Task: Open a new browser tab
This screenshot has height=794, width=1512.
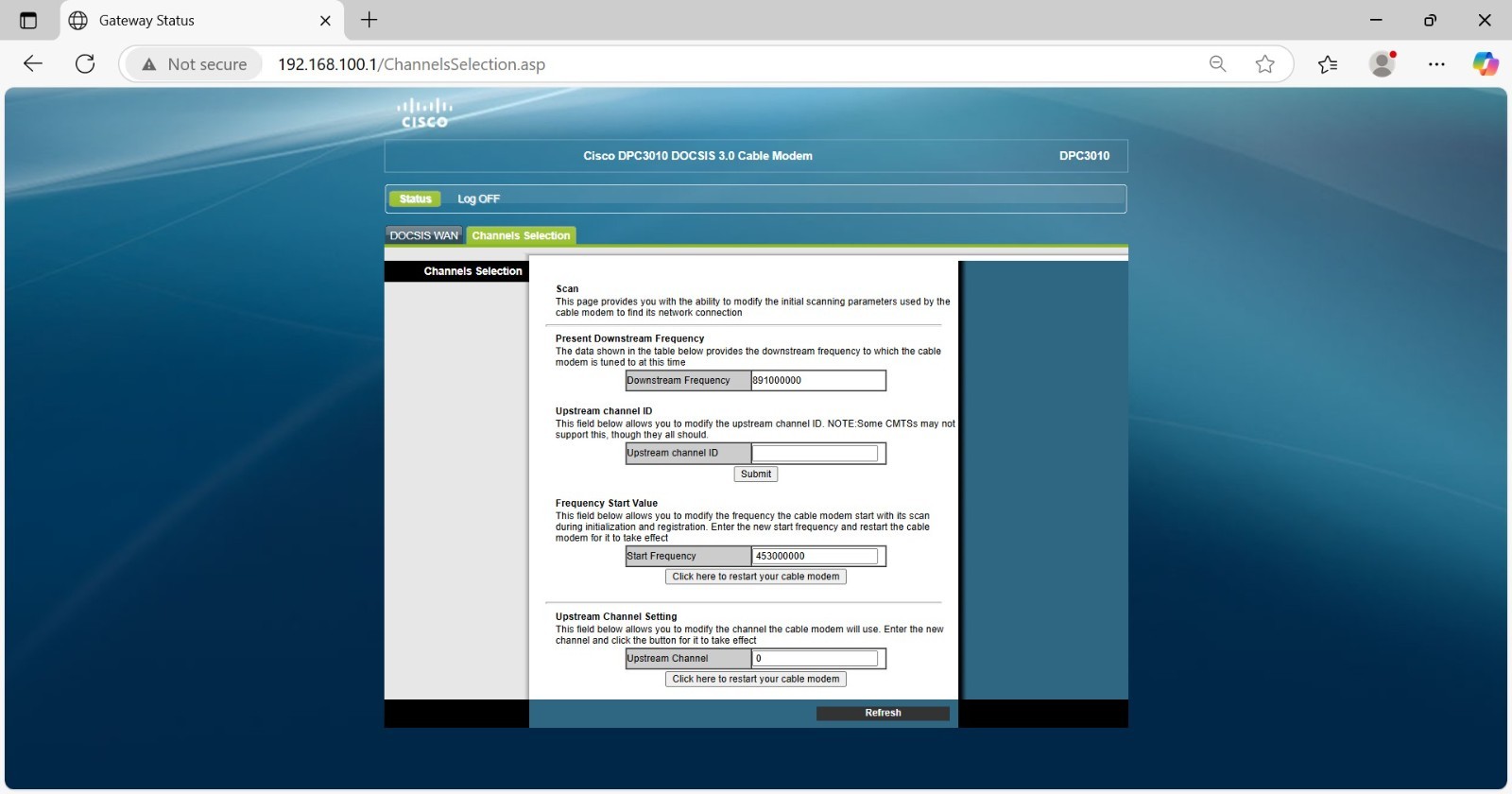Action: pos(369,20)
